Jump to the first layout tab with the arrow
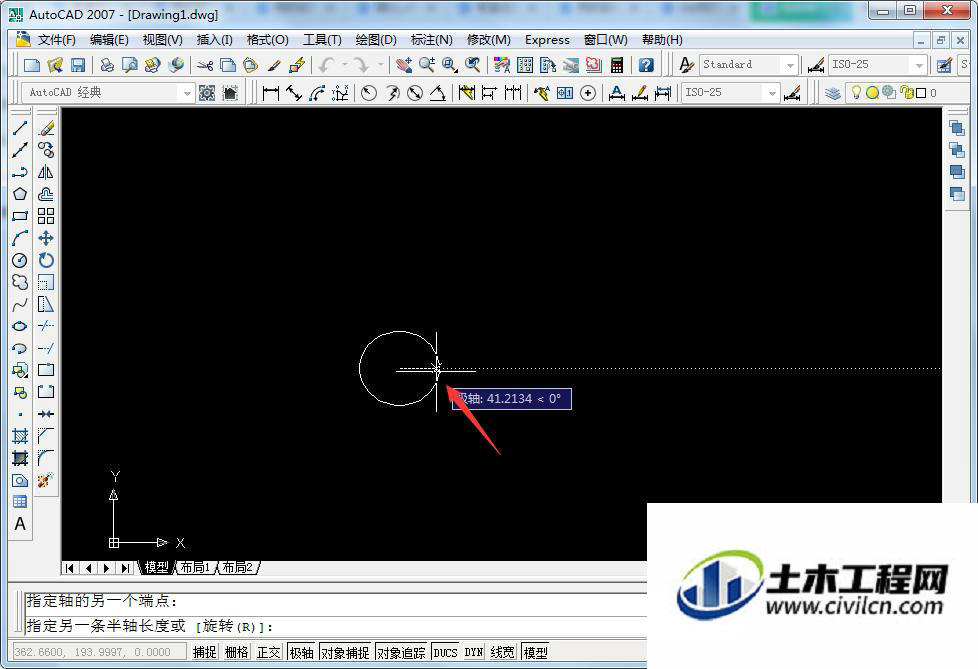 tap(70, 568)
